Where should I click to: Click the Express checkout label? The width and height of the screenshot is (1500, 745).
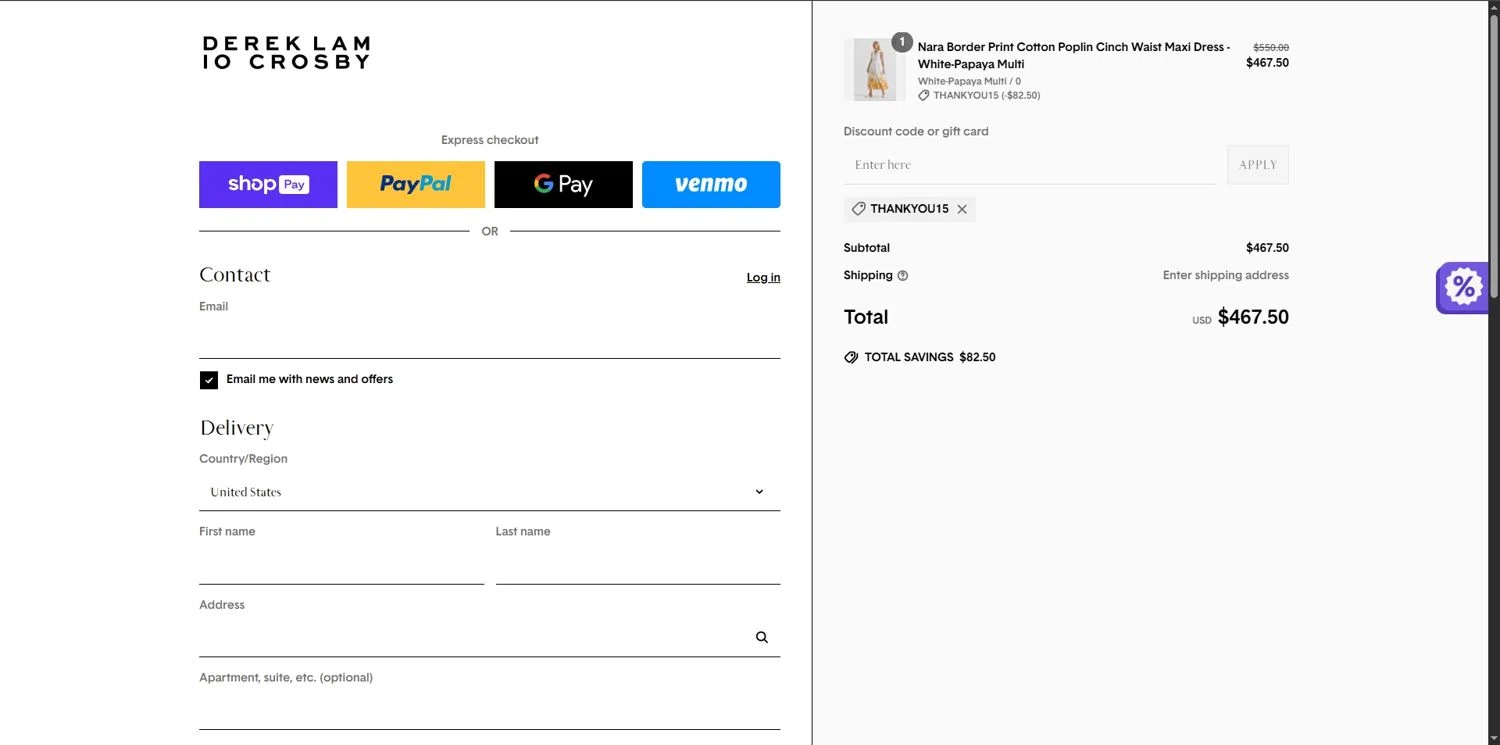pyautogui.click(x=490, y=140)
